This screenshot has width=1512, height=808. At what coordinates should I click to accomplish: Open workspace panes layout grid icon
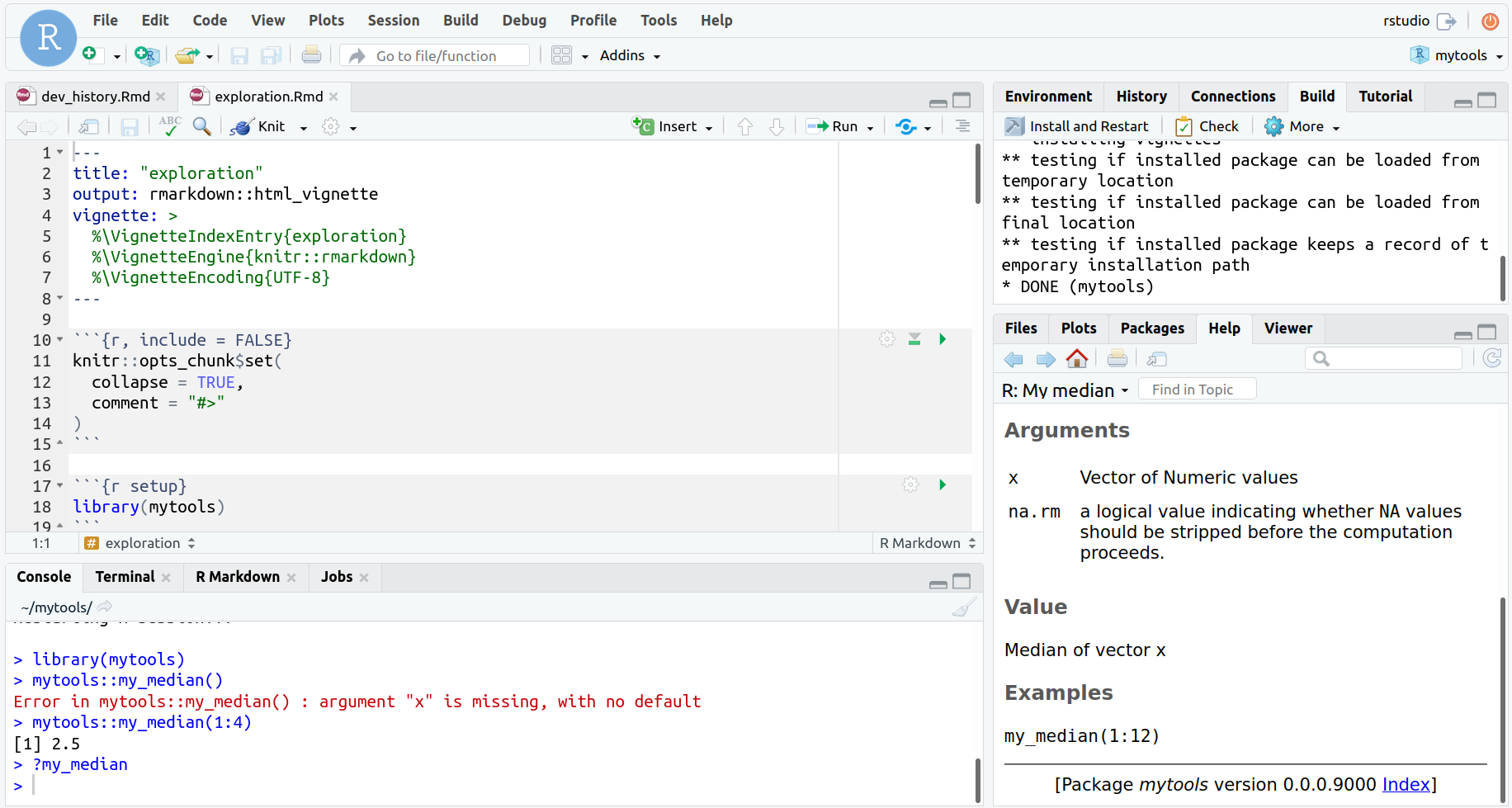click(561, 55)
